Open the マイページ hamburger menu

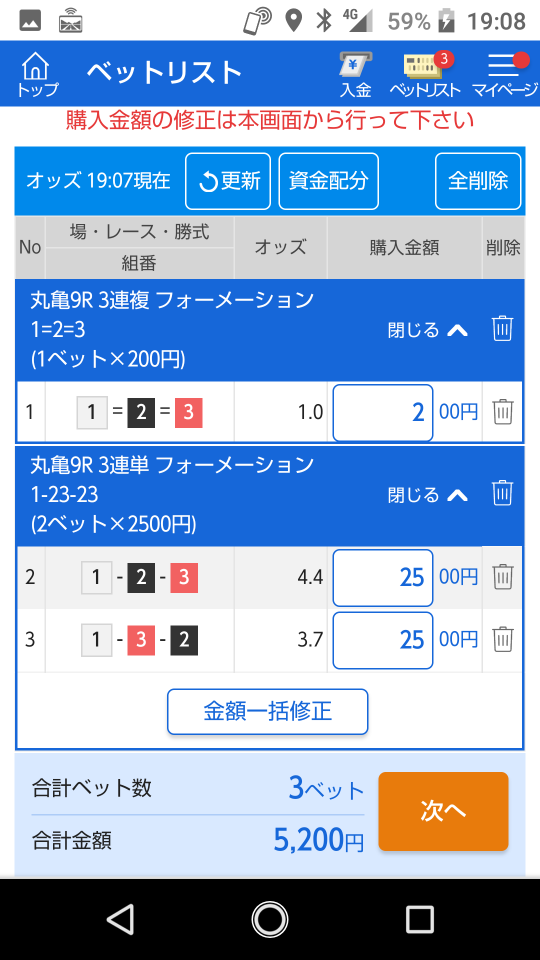(x=504, y=75)
